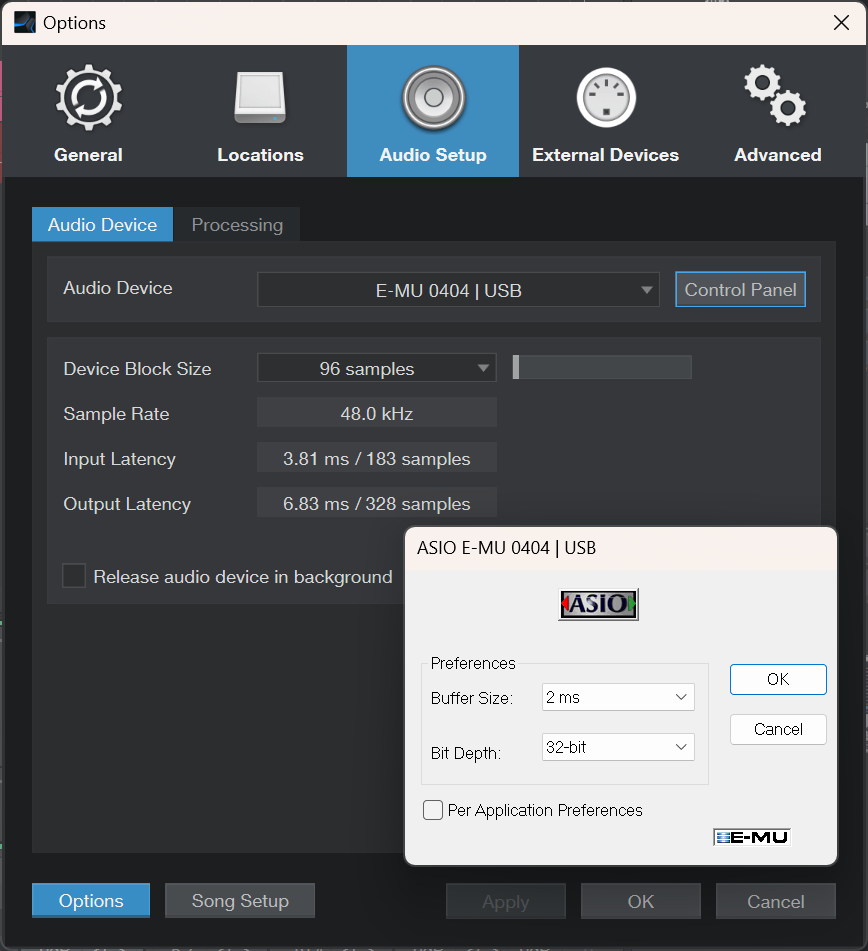Open the Locations drive icon
This screenshot has height=951, width=868.
pyautogui.click(x=260, y=98)
